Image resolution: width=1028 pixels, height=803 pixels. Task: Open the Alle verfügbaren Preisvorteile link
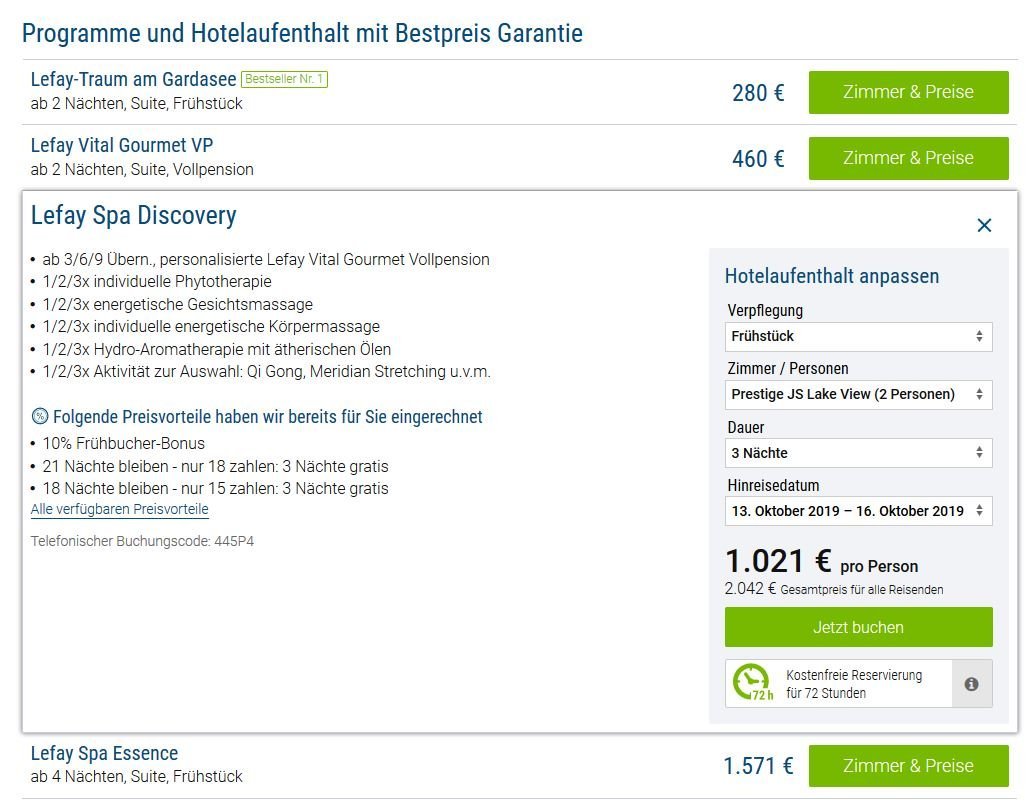pos(120,509)
